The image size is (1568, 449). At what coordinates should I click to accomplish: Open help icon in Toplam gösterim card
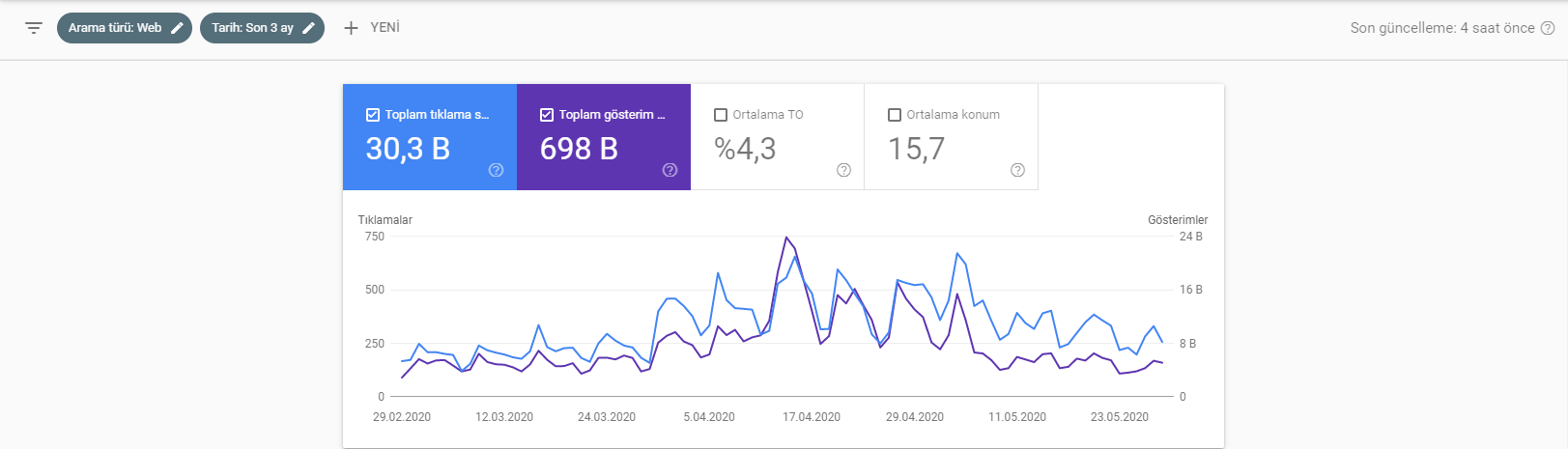pyautogui.click(x=670, y=170)
